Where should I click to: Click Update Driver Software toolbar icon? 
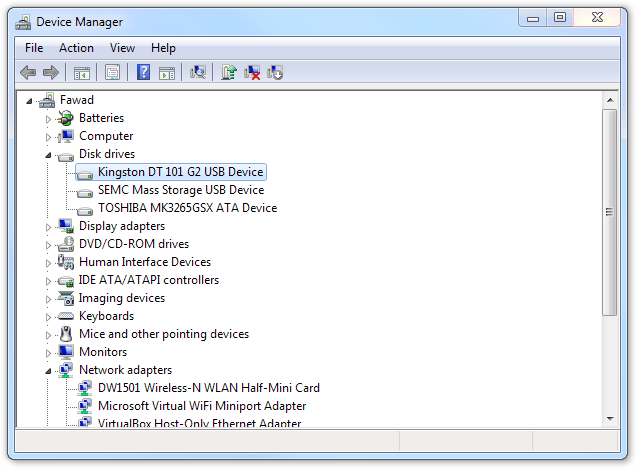click(229, 72)
